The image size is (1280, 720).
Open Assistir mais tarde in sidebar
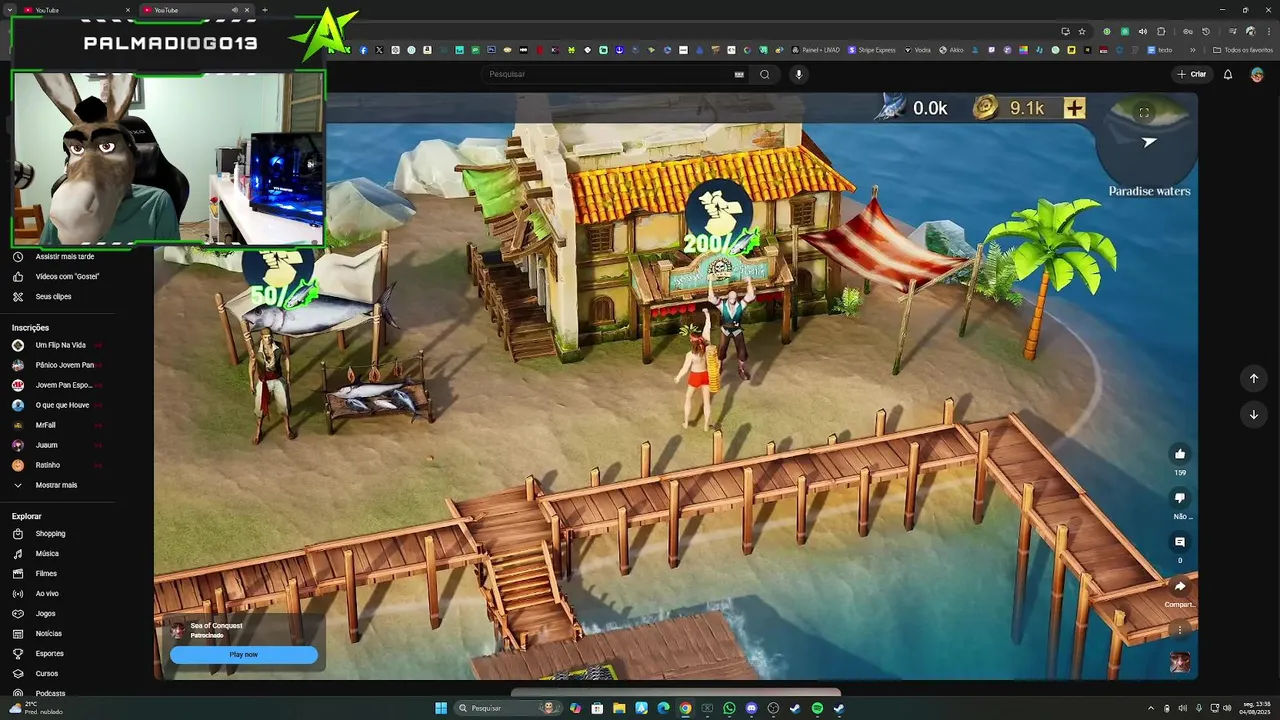pos(64,257)
